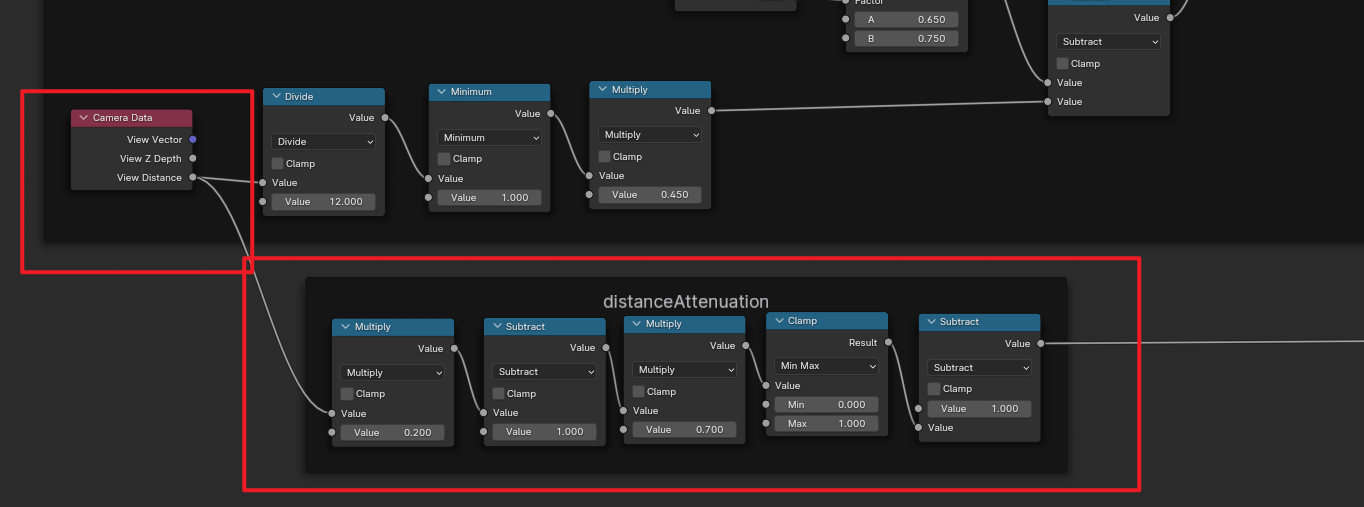Collapse the Camera Data node with its chevron
The width and height of the screenshot is (1364, 507).
pyautogui.click(x=83, y=118)
